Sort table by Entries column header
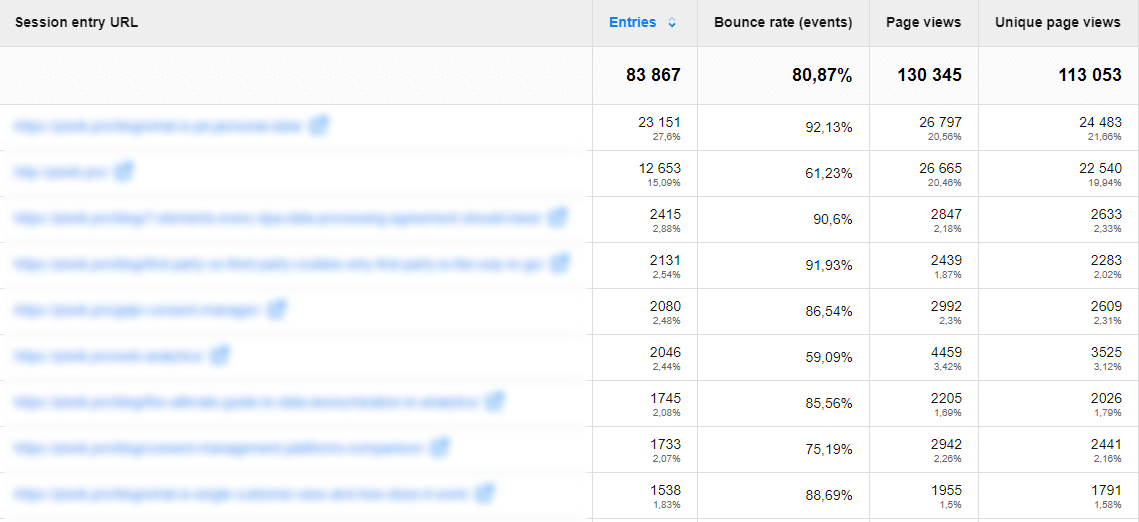The image size is (1139, 522). [x=632, y=23]
